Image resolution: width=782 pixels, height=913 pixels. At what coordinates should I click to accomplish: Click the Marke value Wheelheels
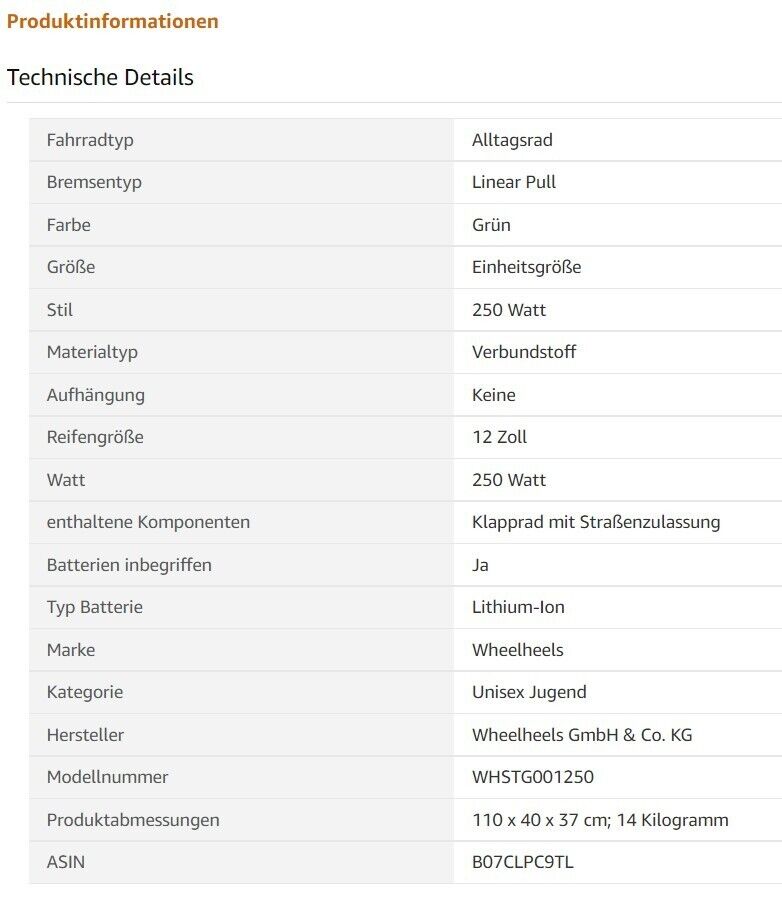point(518,650)
